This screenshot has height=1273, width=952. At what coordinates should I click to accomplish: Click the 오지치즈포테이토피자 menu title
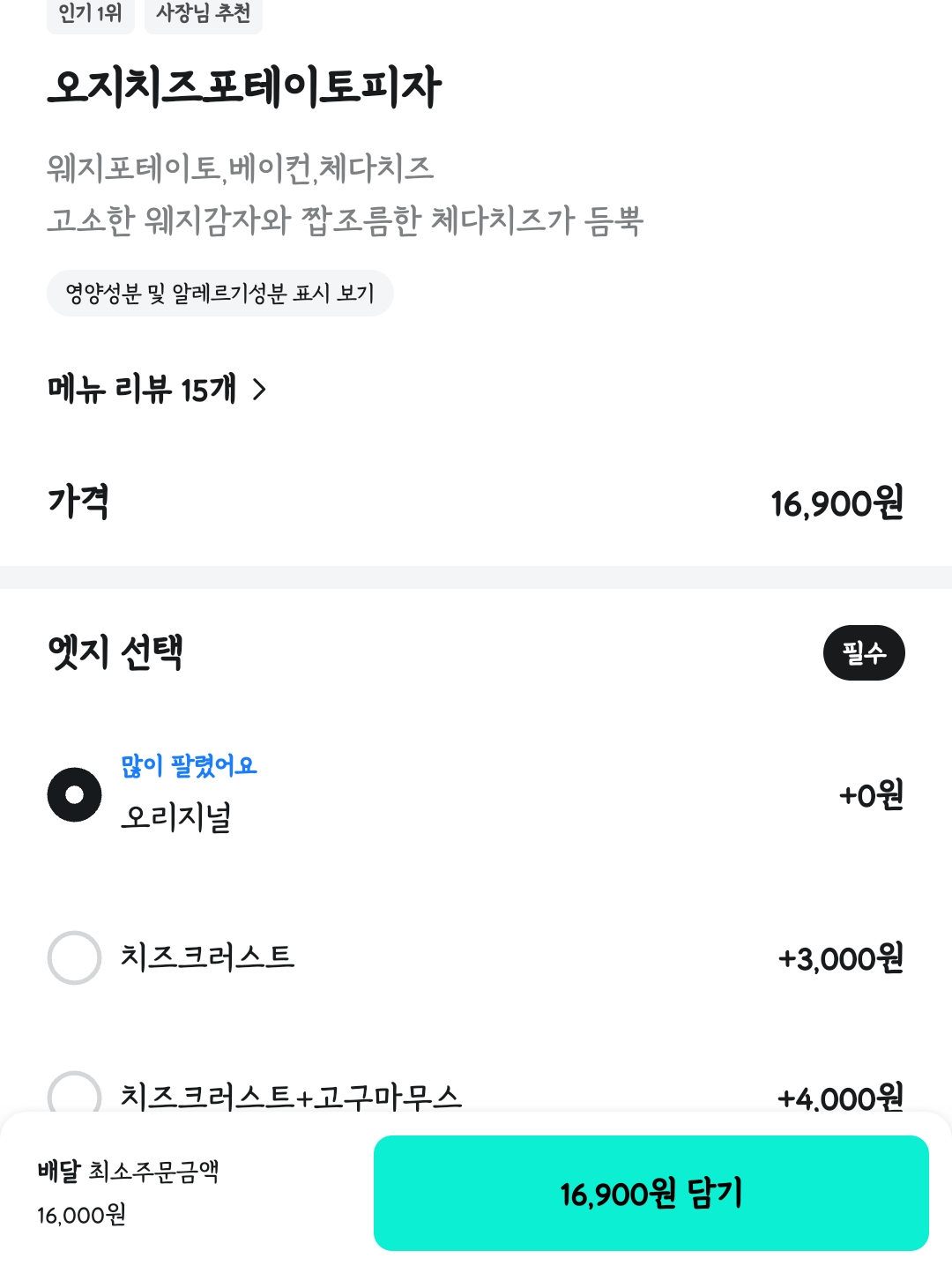[244, 87]
